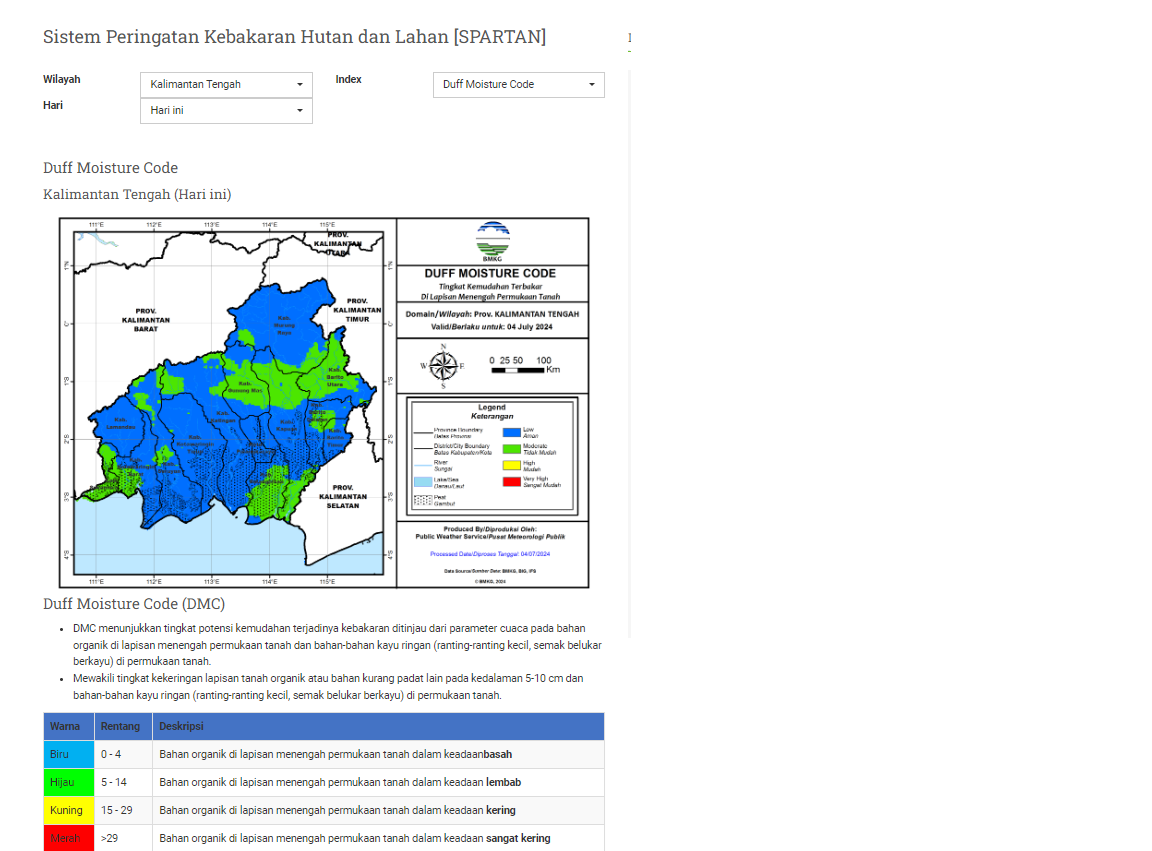This screenshot has height=851, width=1152.
Task: Click the Wilayah label
Action: coord(62,79)
